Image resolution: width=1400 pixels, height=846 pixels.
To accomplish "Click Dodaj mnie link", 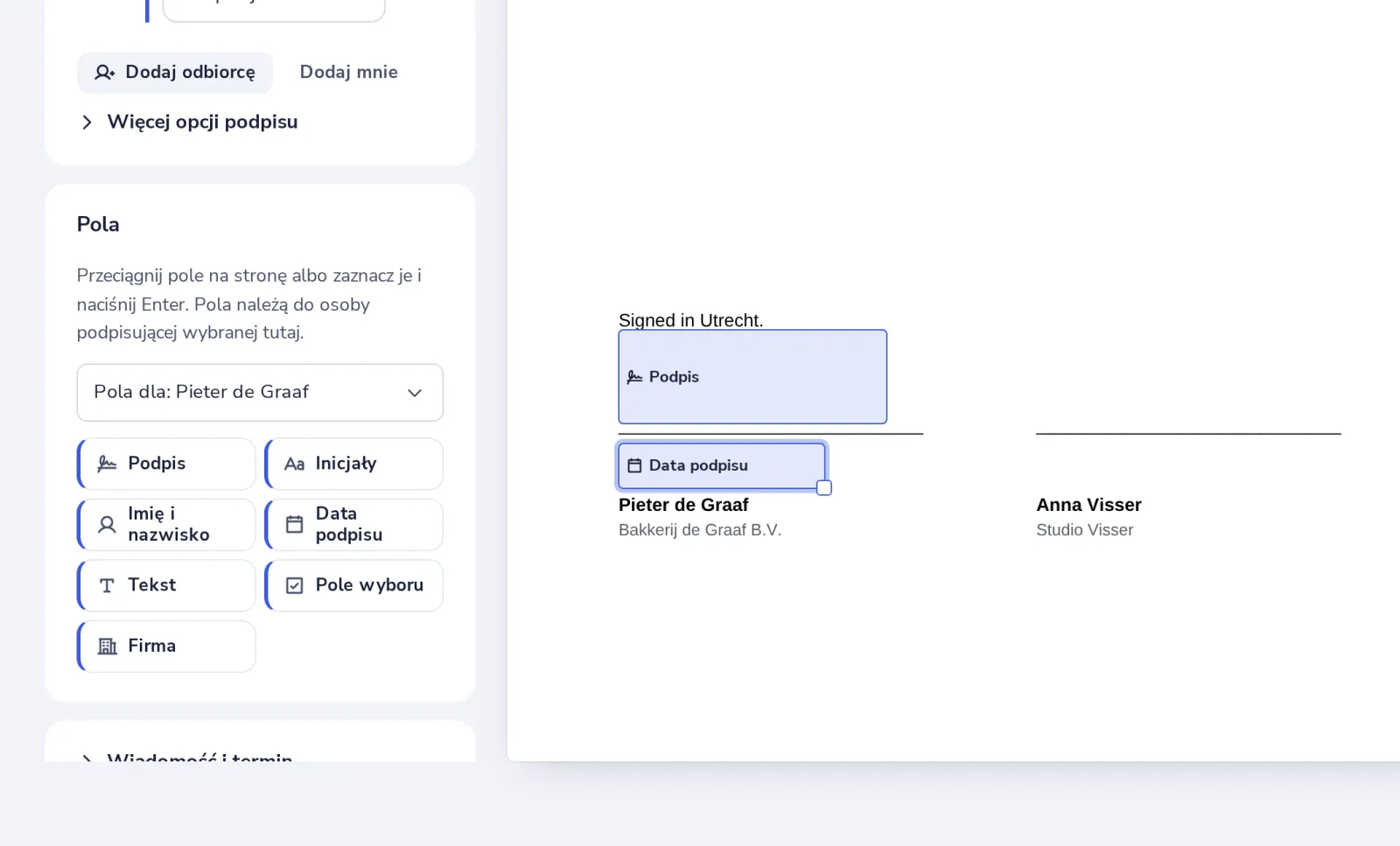I will tap(348, 73).
